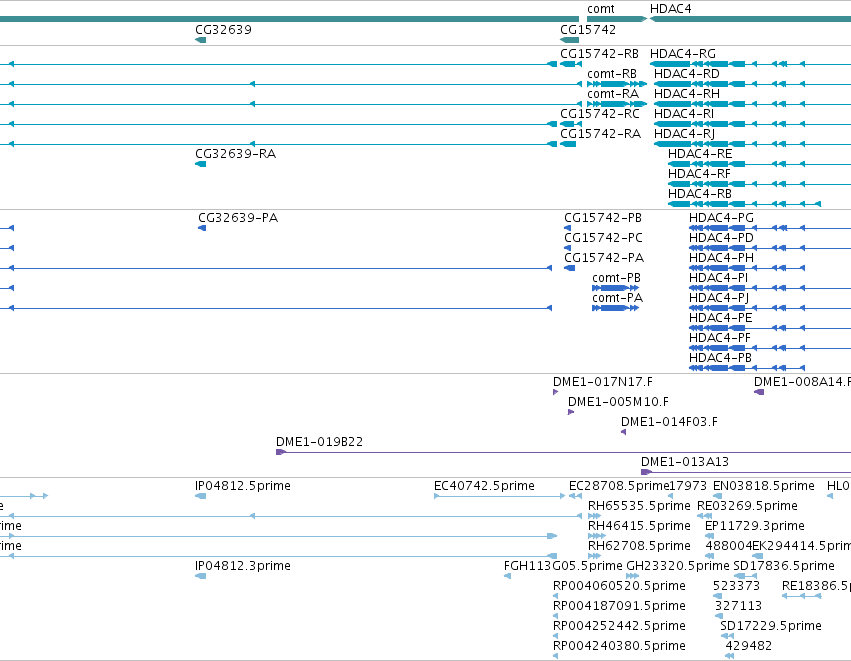The height and width of the screenshot is (661, 851).
Task: Select transcript HDAC4-RH
Action: [x=687, y=94]
